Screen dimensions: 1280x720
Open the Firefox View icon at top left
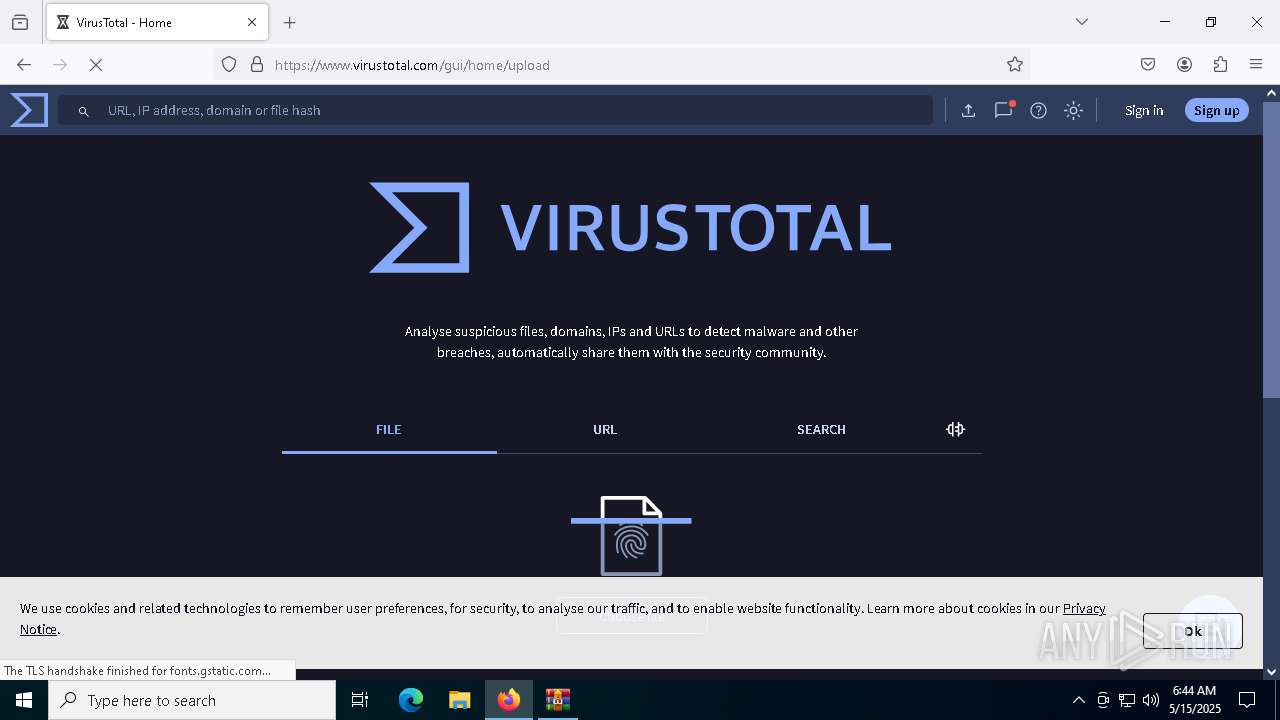[x=20, y=22]
